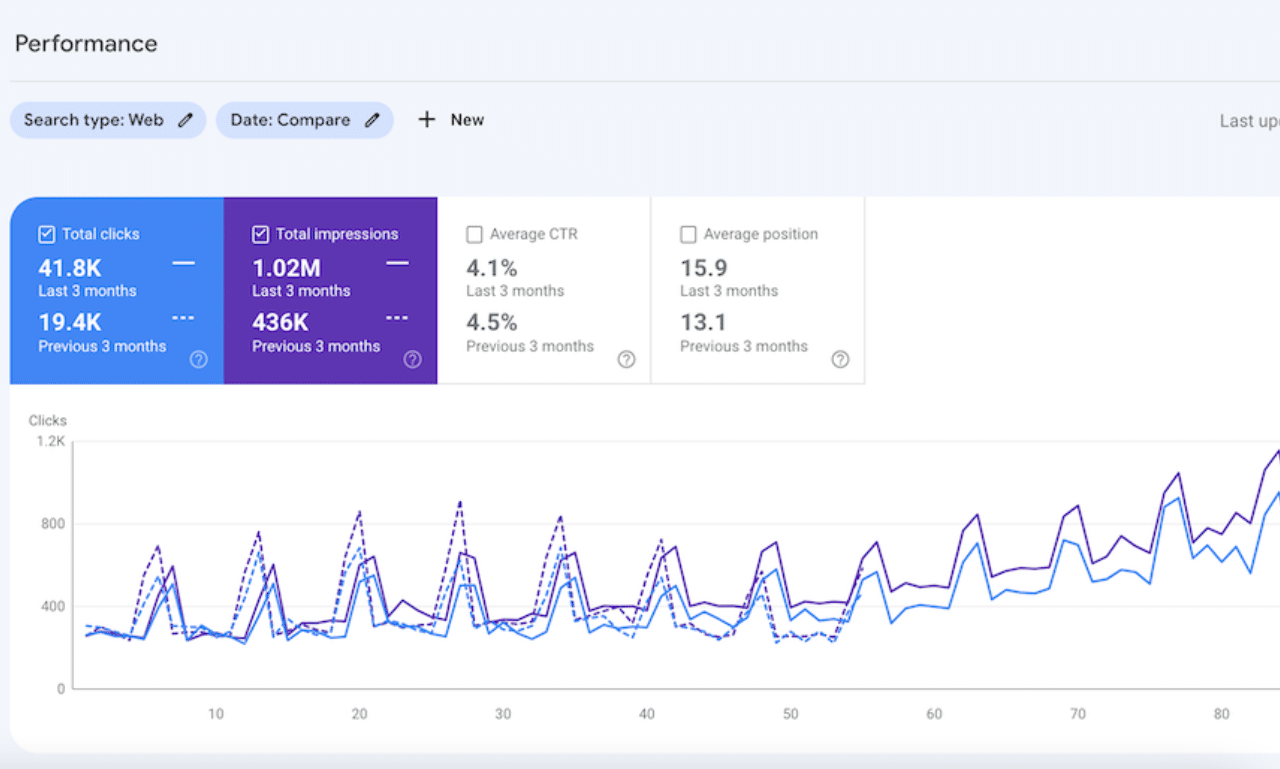Enable the Average CTR checkbox
This screenshot has width=1280, height=769.
(x=474, y=234)
